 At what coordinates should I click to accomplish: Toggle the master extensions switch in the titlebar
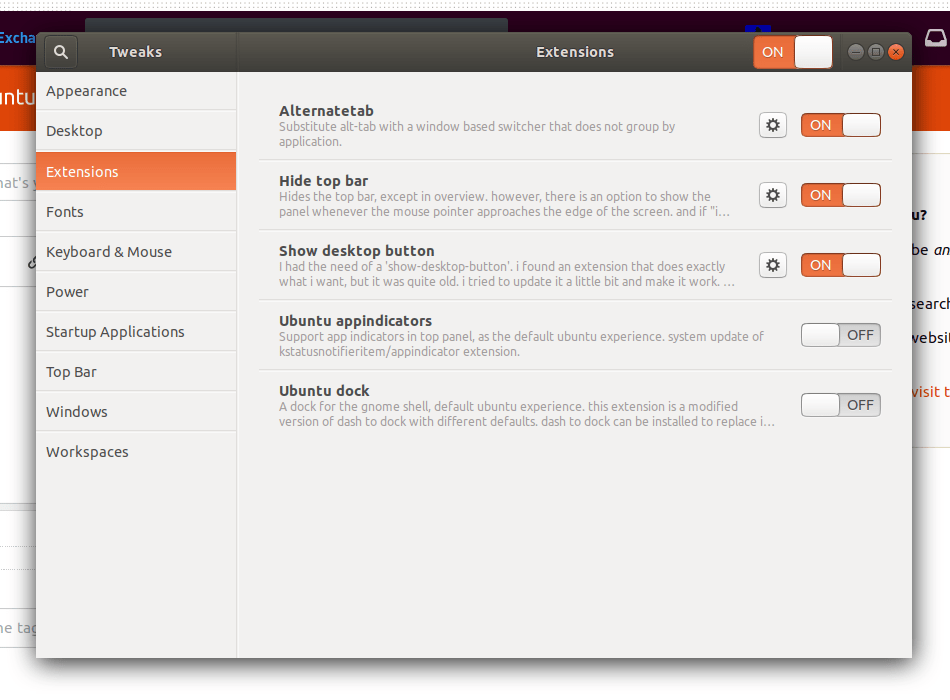click(x=793, y=51)
